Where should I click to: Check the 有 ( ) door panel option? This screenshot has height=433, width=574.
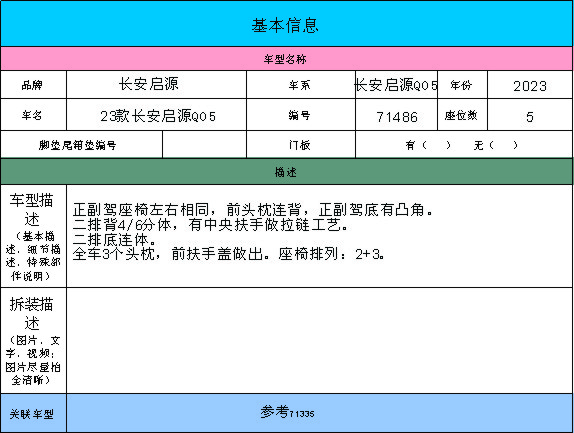tap(428, 145)
